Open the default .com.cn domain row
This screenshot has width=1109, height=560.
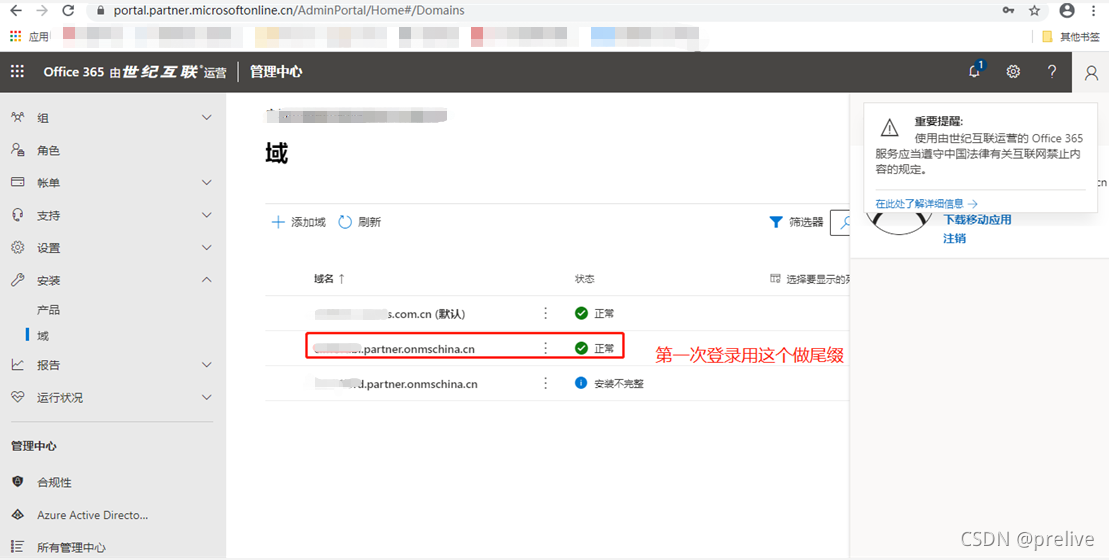click(x=390, y=313)
